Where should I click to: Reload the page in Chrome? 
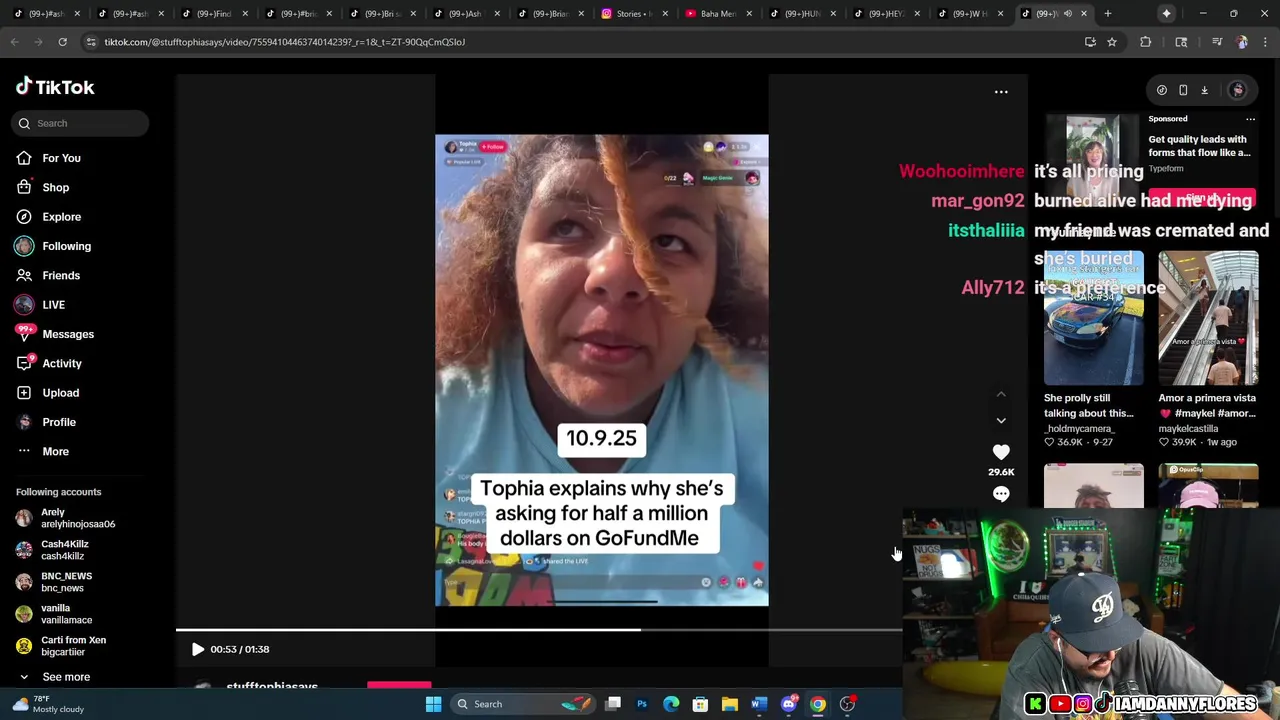click(x=62, y=42)
